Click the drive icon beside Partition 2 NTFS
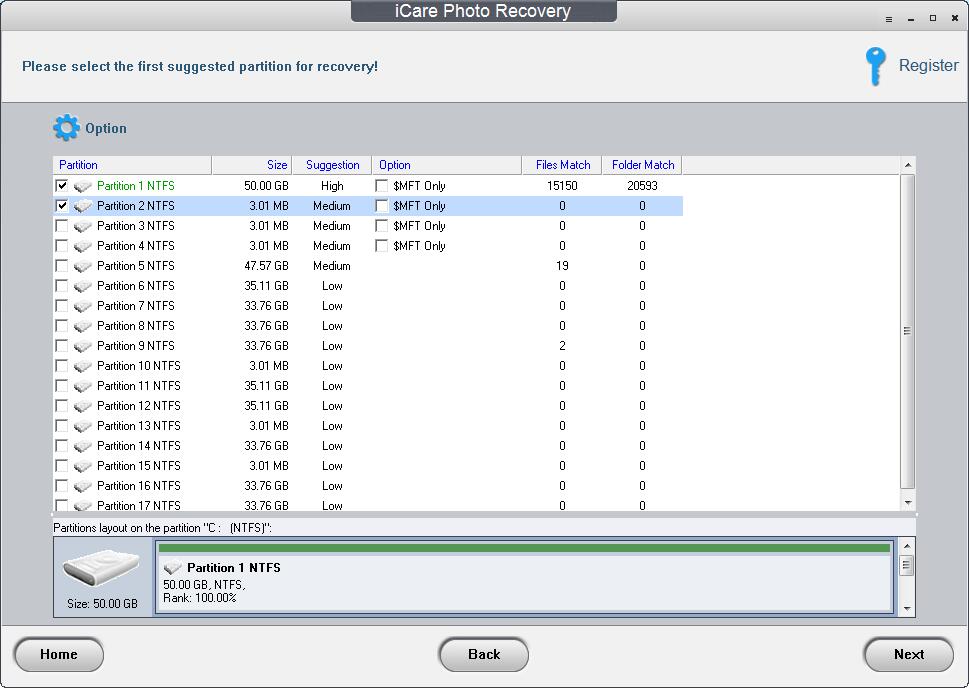 [x=82, y=206]
